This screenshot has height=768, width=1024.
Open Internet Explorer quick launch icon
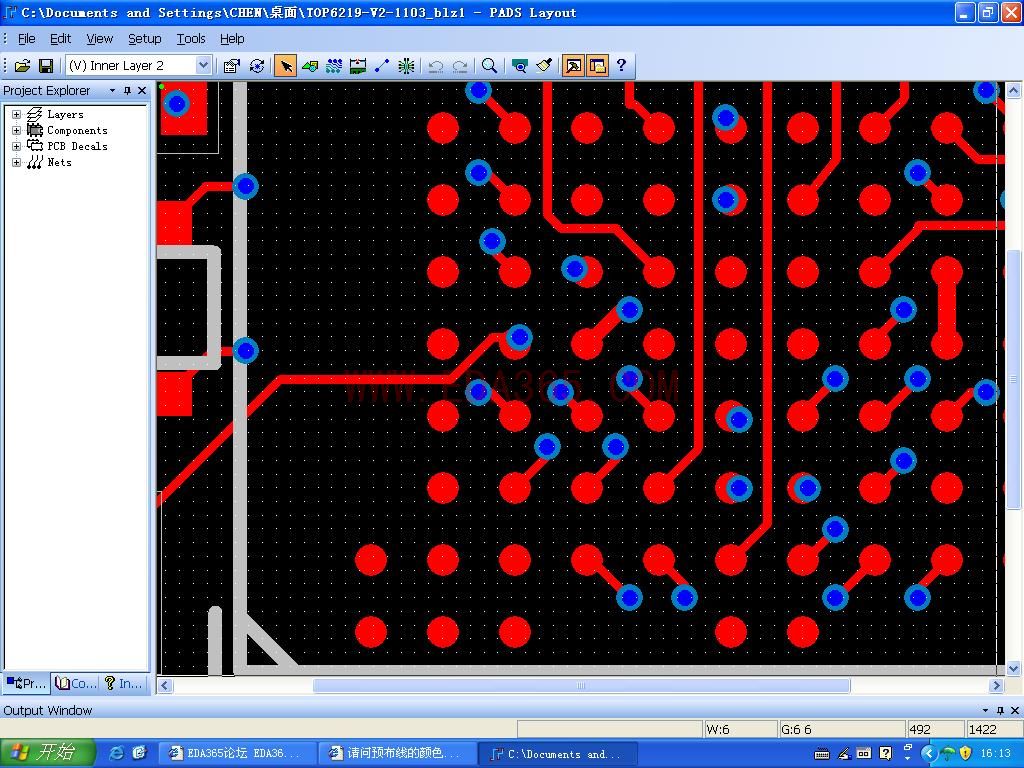point(117,754)
